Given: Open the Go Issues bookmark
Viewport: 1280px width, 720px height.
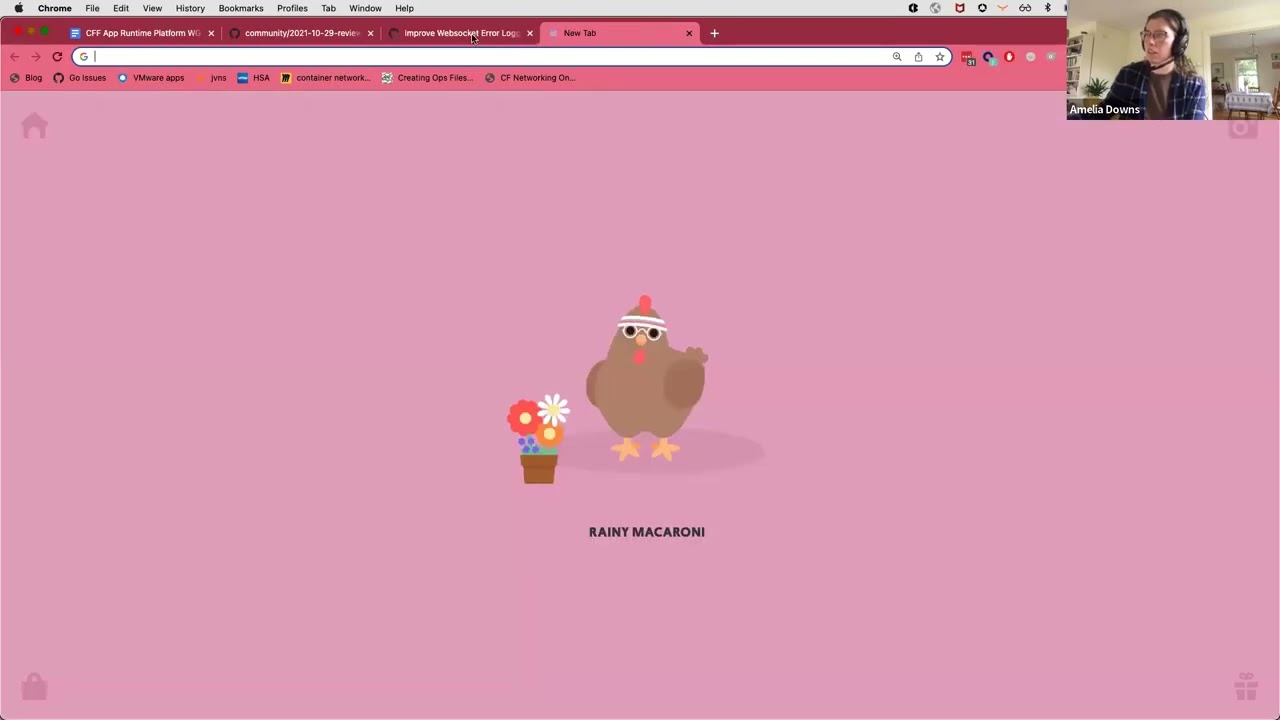Looking at the screenshot, I should tap(79, 78).
